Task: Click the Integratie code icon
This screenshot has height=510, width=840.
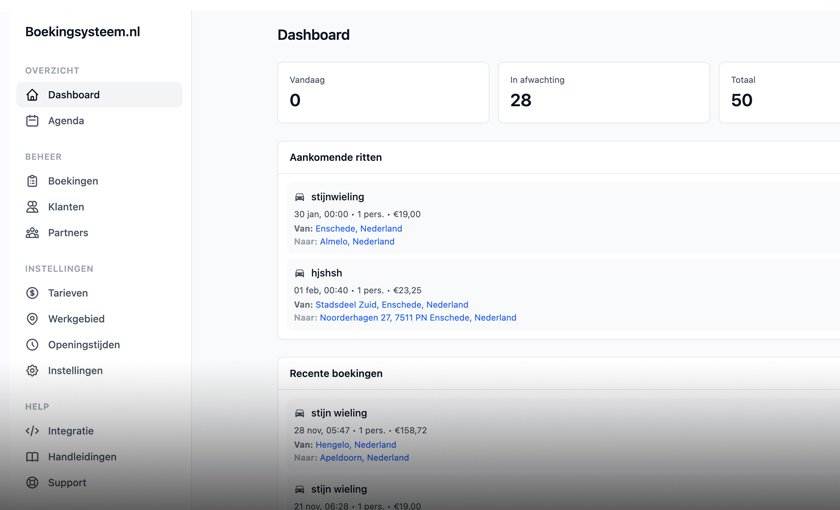Action: click(x=32, y=431)
